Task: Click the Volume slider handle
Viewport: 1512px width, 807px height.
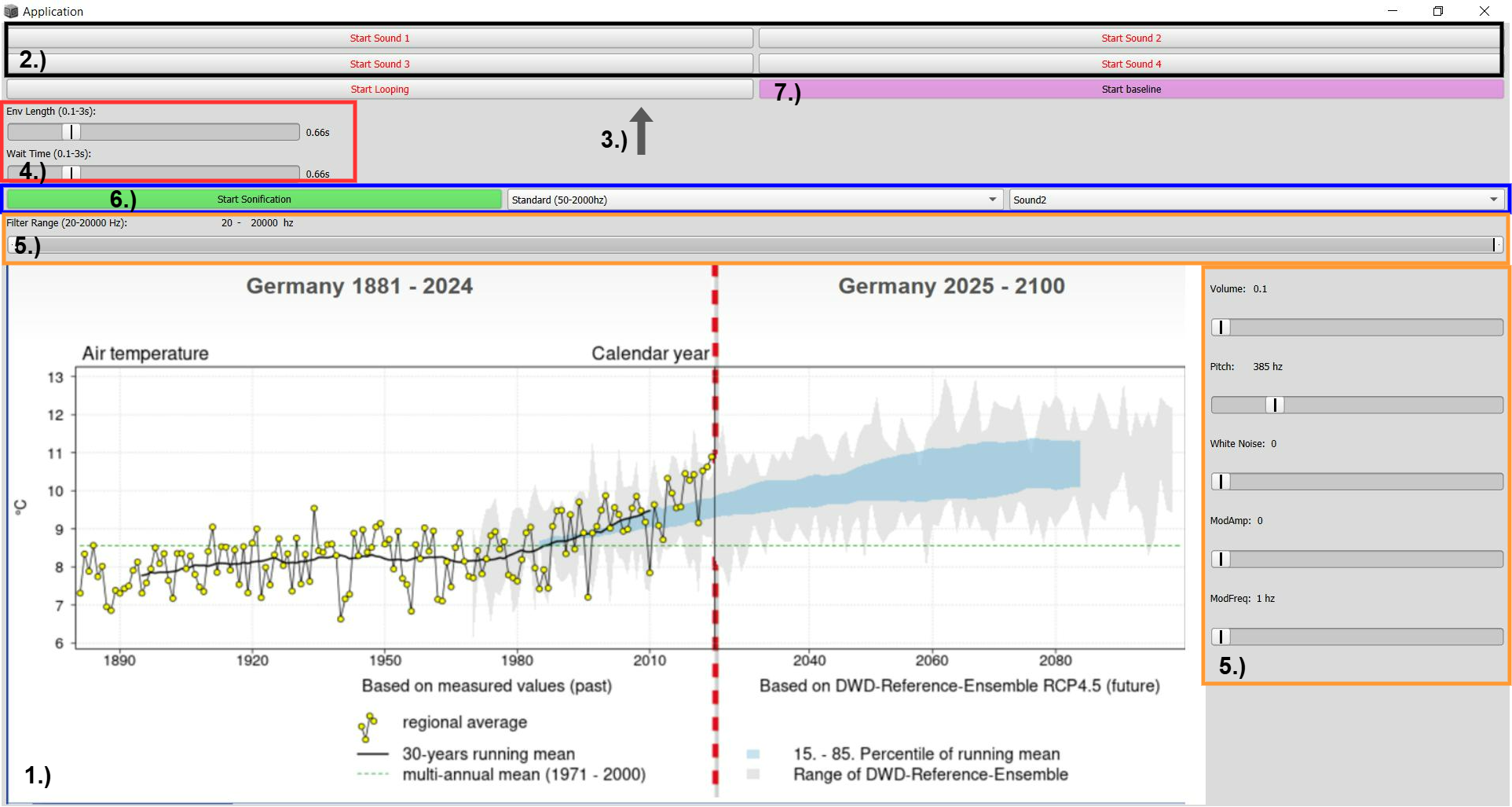Action: point(1221,327)
